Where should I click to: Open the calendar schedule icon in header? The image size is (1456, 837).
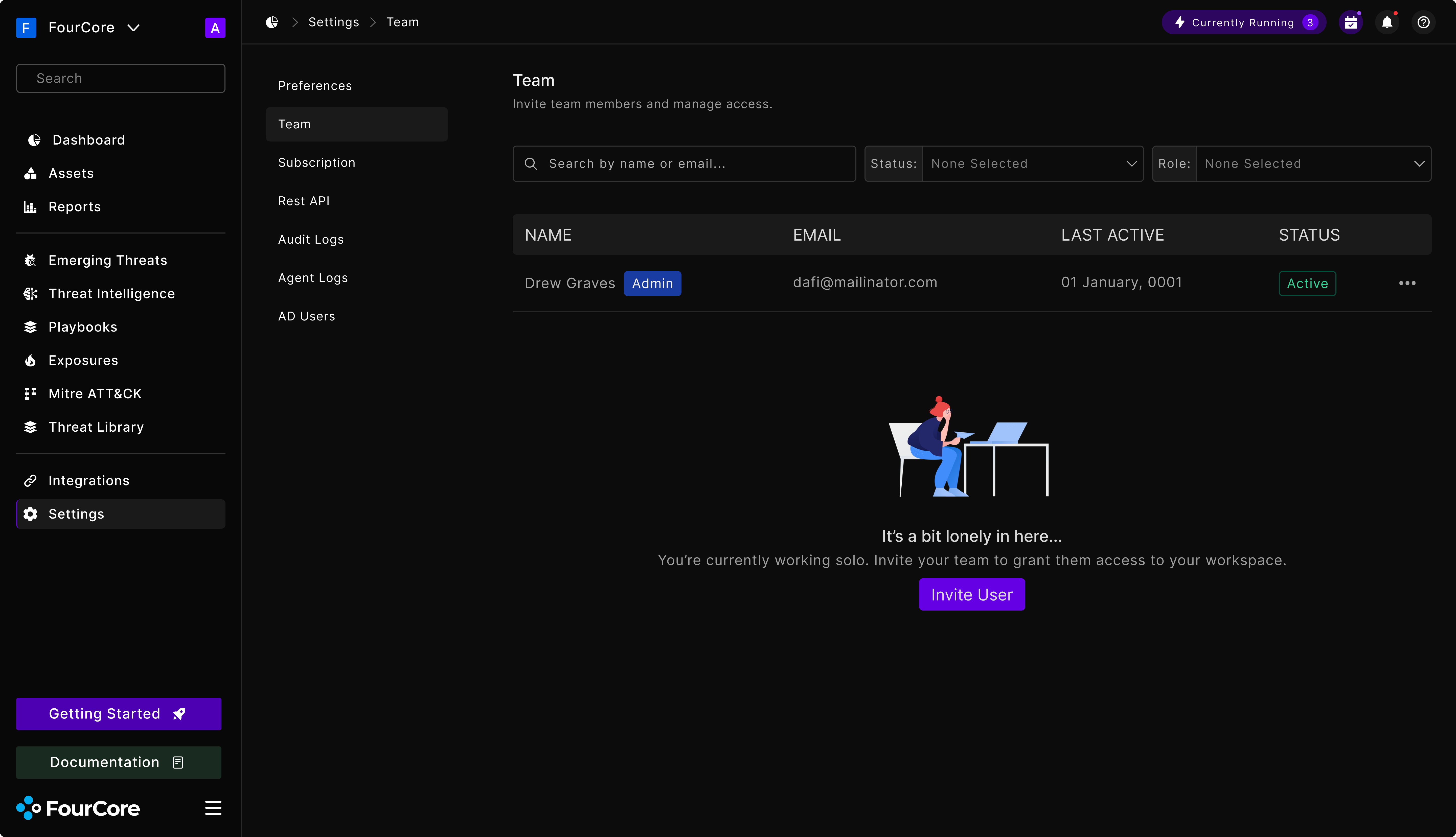(x=1351, y=22)
